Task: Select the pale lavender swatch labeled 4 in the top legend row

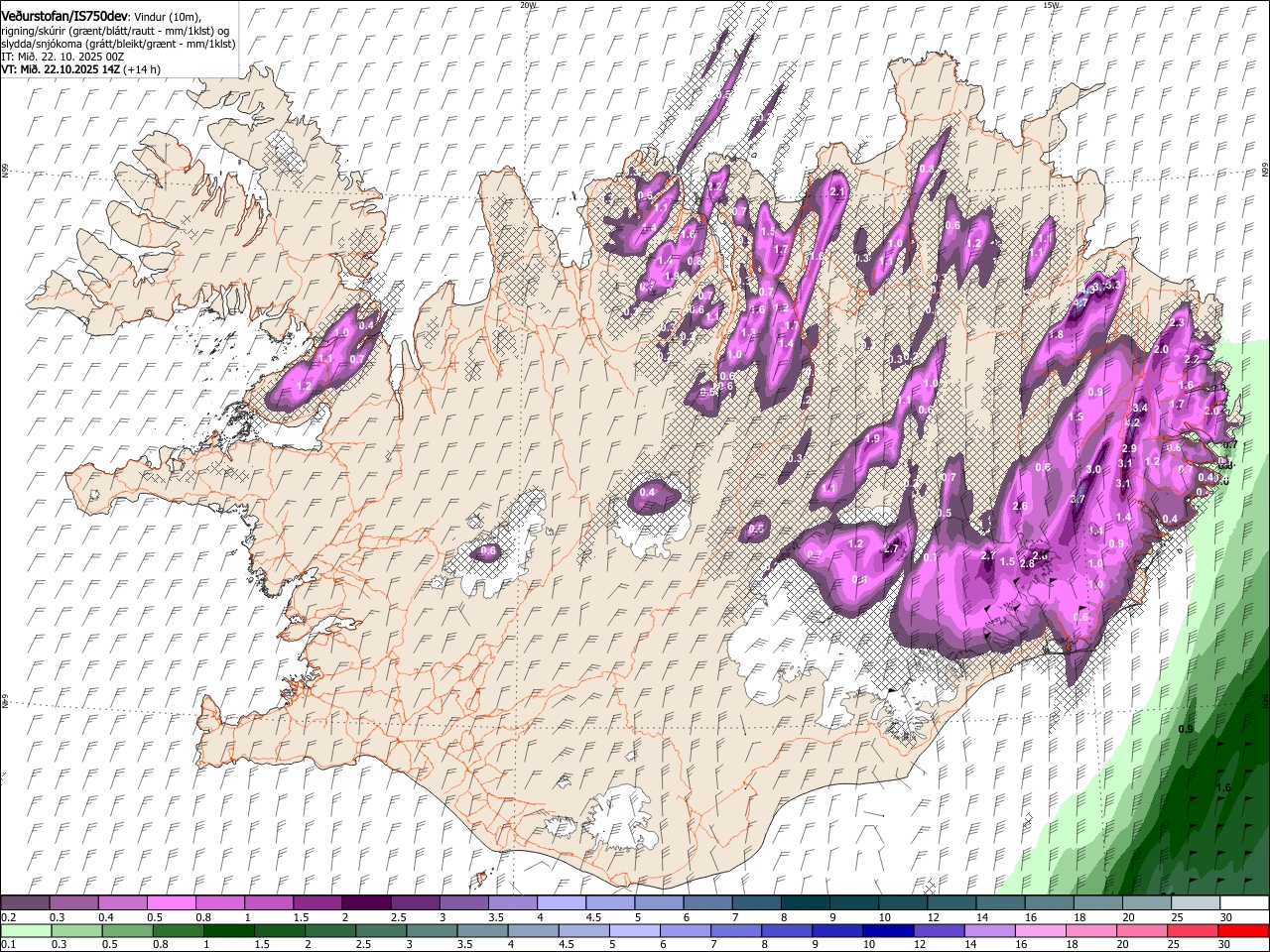Action: point(560,902)
